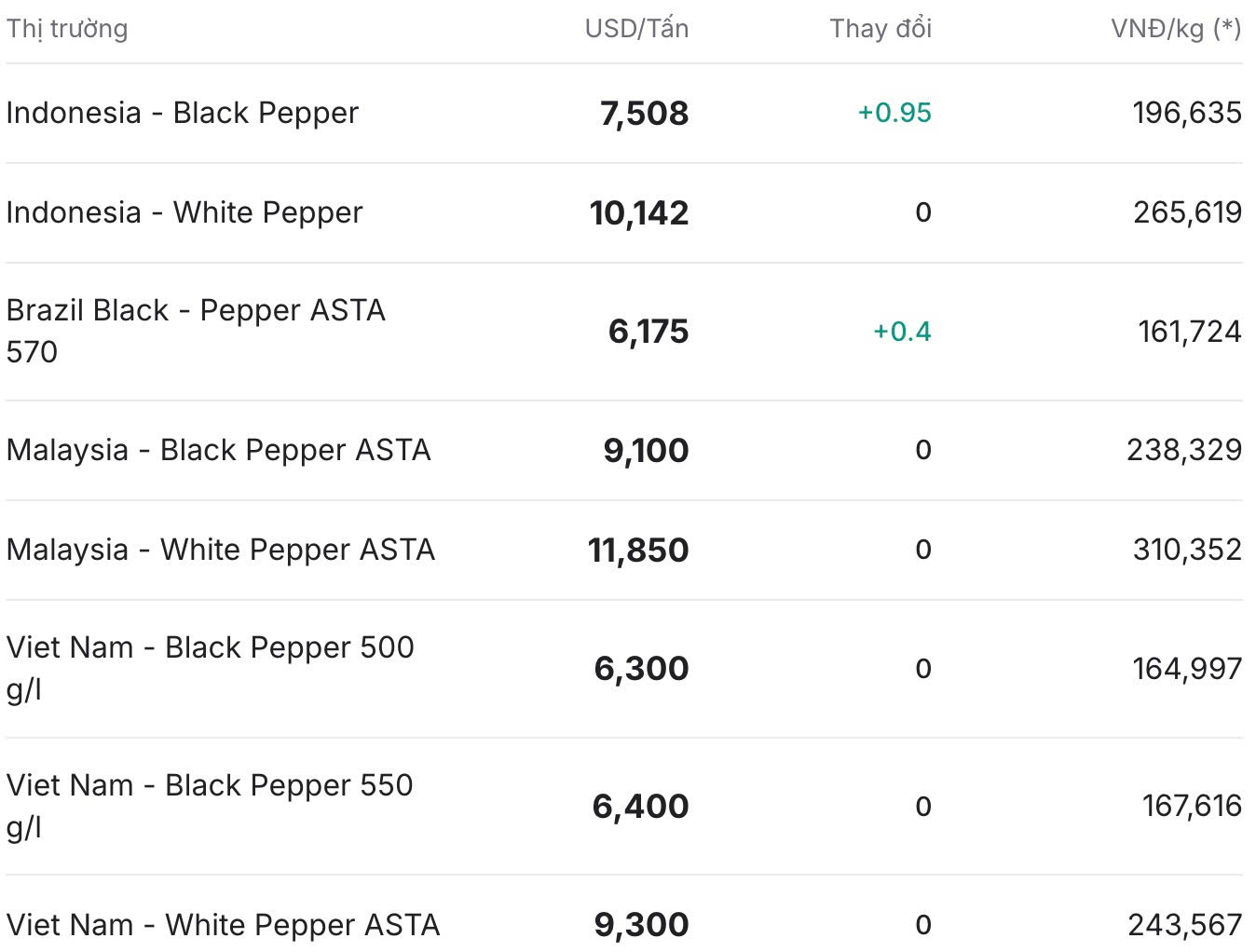Click the 7,508 USD price value
This screenshot has height=952, width=1256.
tap(644, 114)
